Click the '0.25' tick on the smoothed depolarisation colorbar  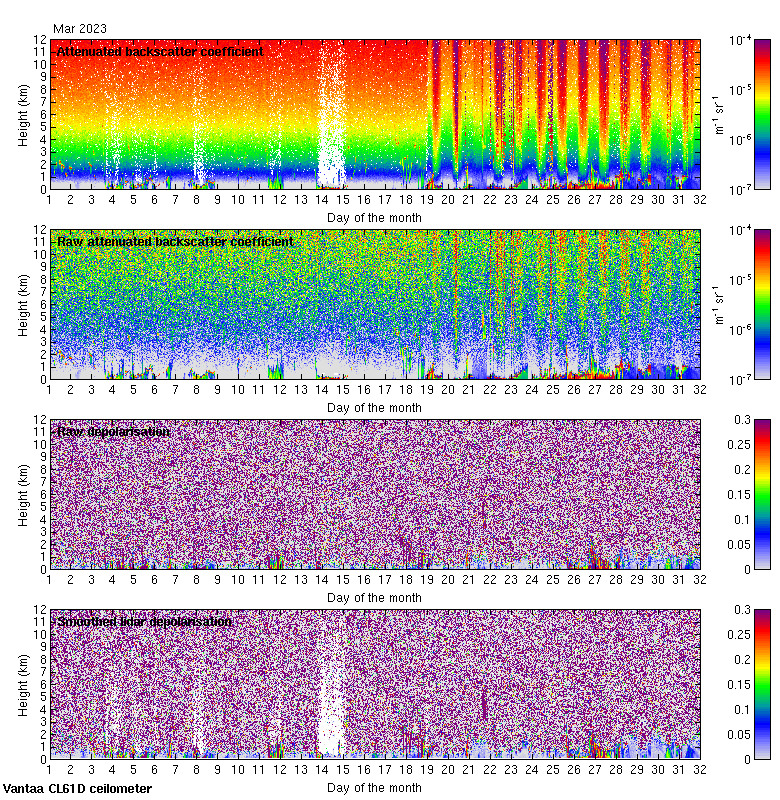pyautogui.click(x=739, y=634)
